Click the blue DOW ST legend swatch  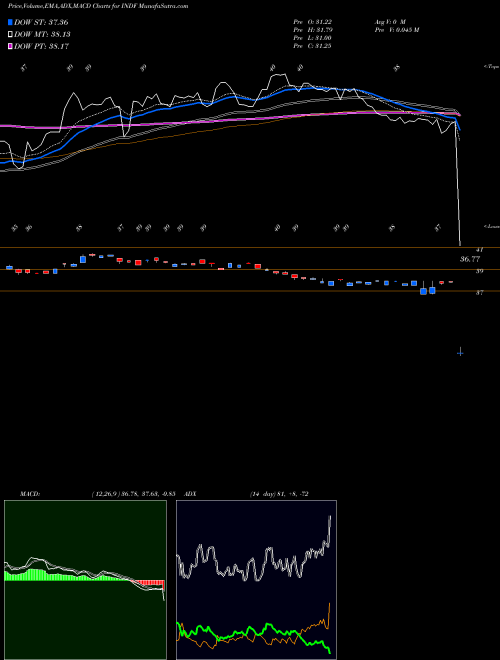pyautogui.click(x=10, y=22)
